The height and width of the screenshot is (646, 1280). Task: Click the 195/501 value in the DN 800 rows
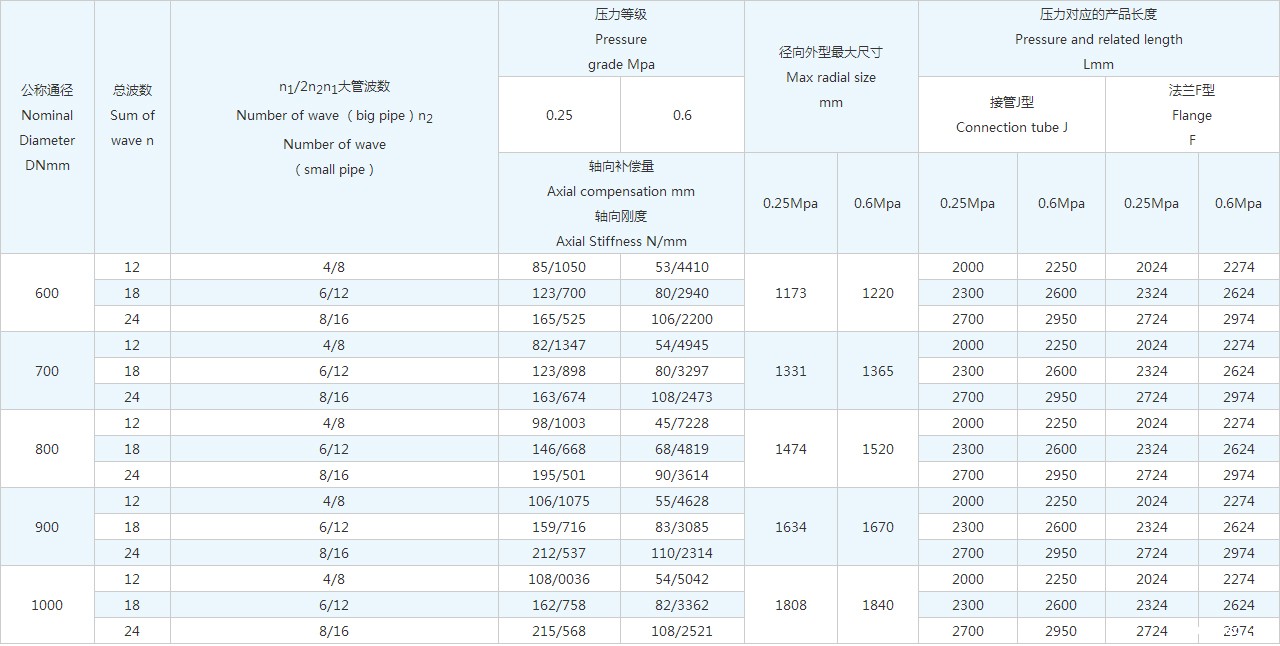click(x=558, y=475)
